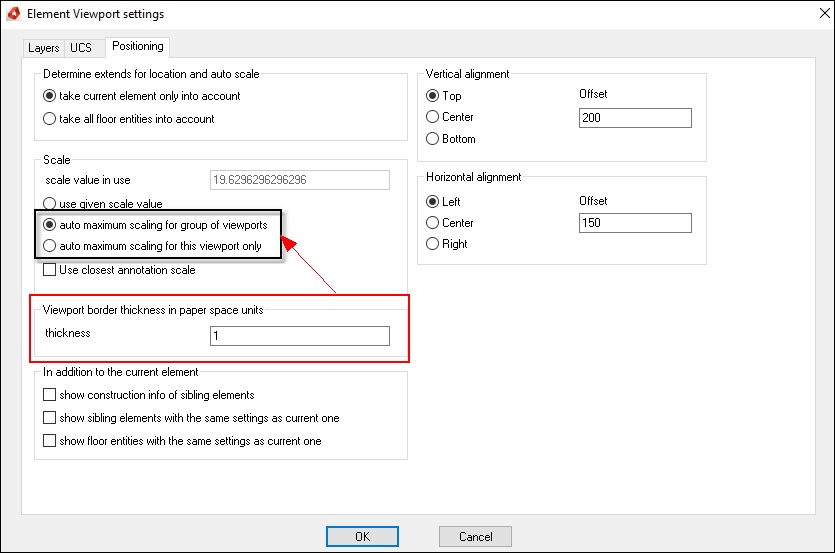Click 'Viewport border thickness in paper space units' heading

[153, 310]
